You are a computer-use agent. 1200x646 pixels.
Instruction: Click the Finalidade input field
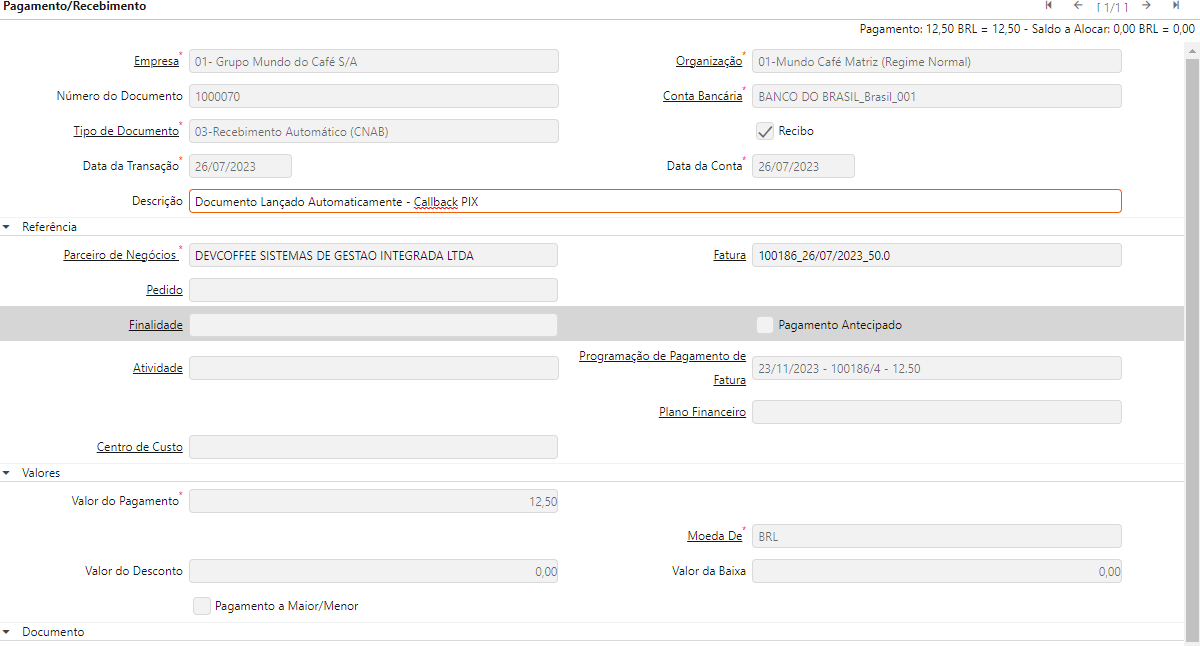(373, 325)
